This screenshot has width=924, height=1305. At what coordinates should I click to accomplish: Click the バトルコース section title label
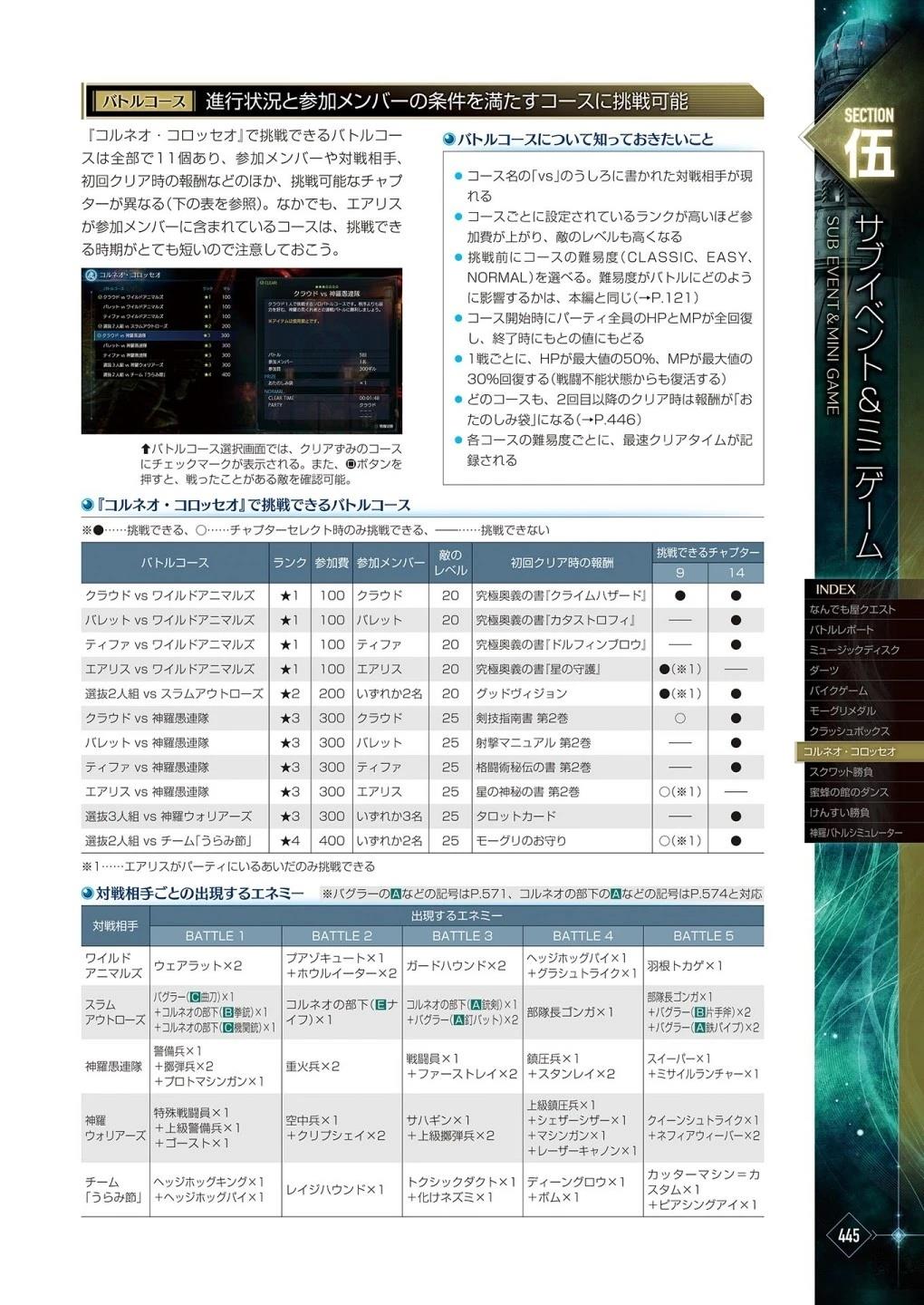pyautogui.click(x=143, y=101)
